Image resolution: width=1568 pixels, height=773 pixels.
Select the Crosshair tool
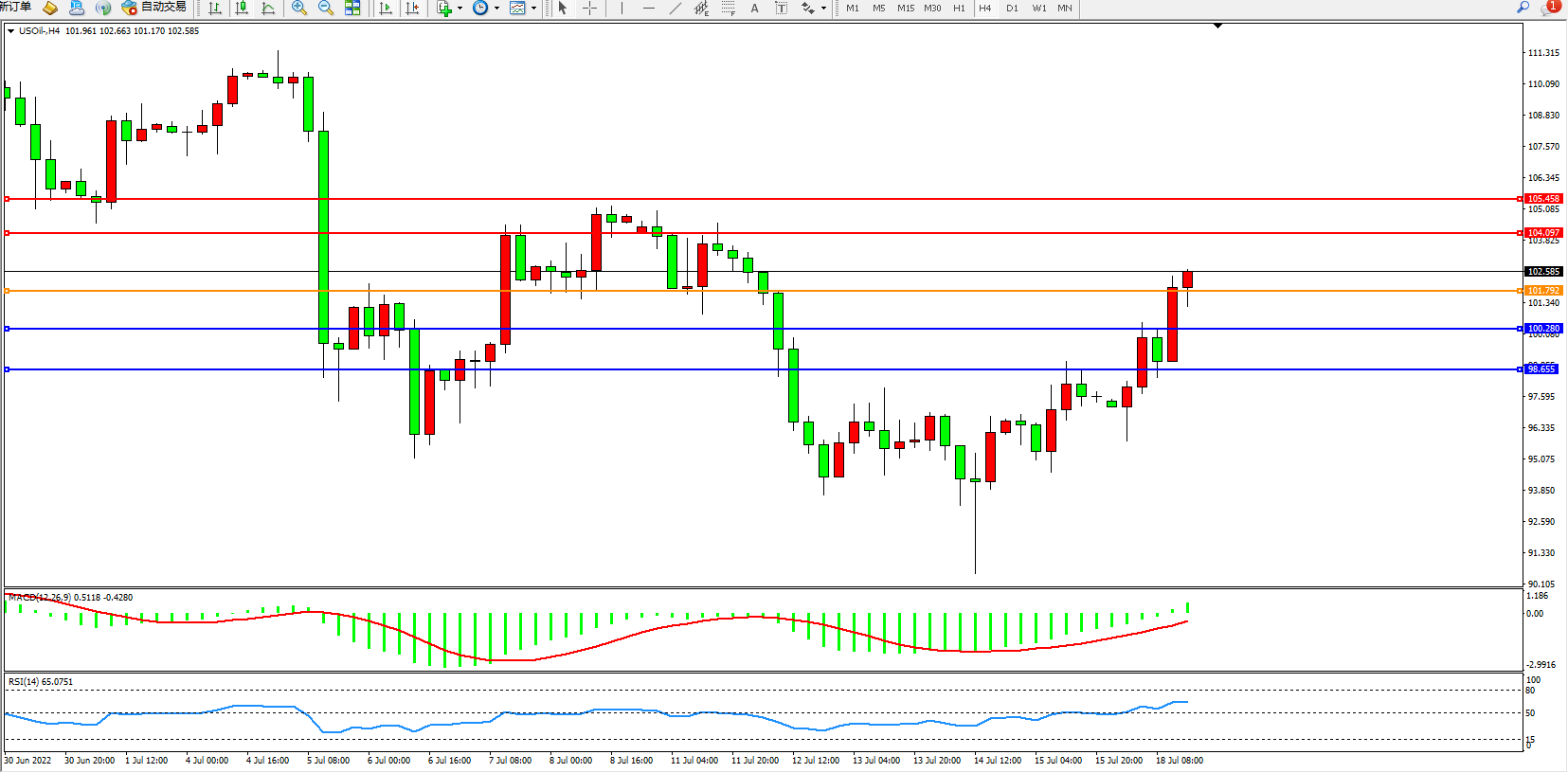(589, 9)
